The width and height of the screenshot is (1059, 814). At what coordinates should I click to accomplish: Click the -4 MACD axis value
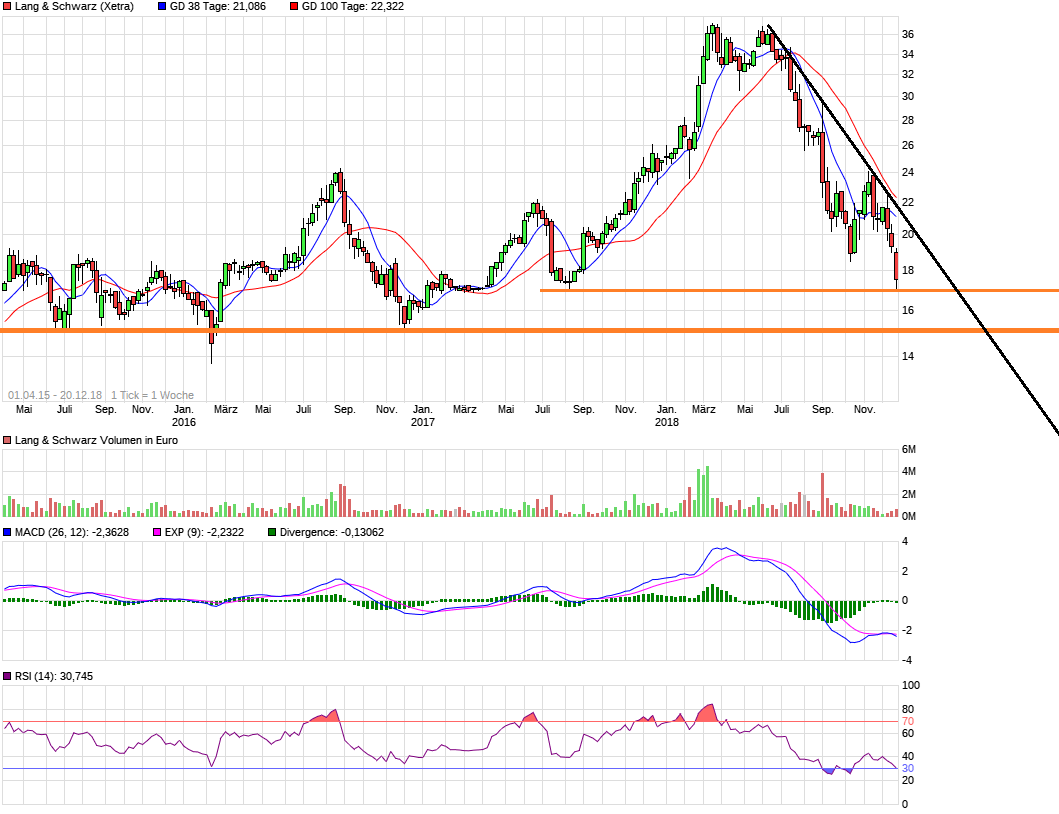tap(908, 661)
